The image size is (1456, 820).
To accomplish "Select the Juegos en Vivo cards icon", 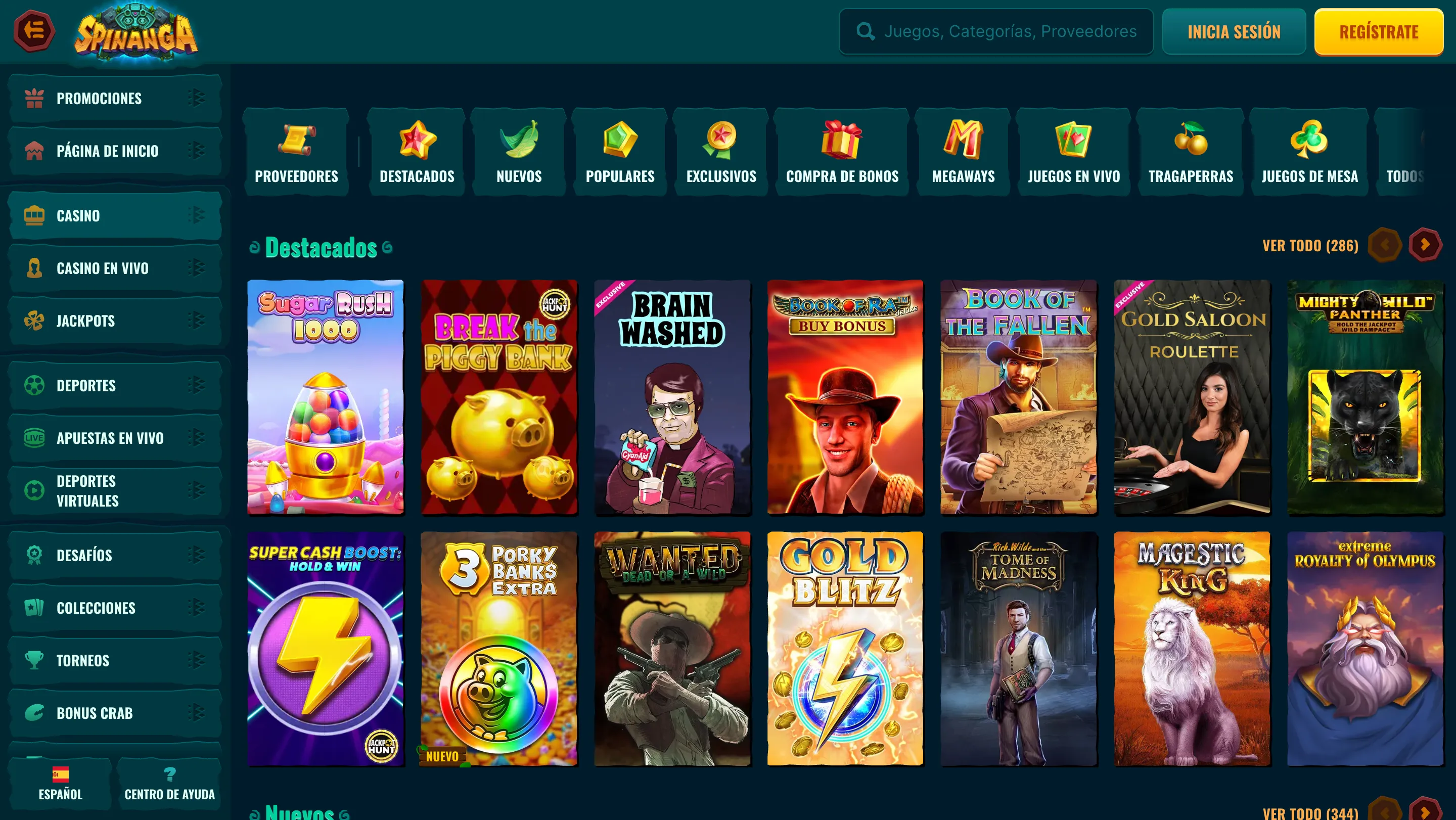I will point(1073,139).
